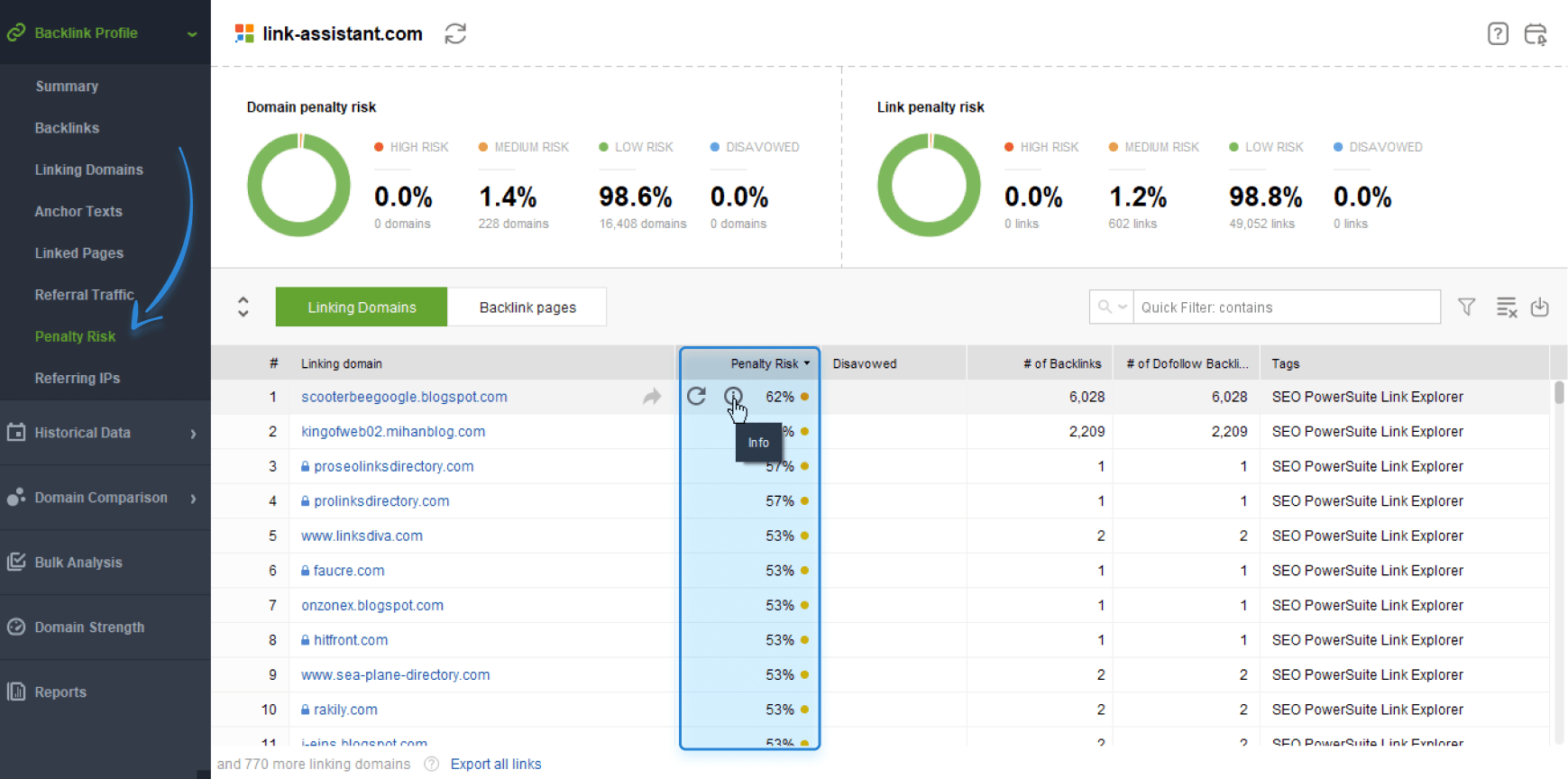Open the proseolinksdirectory.com link

[394, 466]
